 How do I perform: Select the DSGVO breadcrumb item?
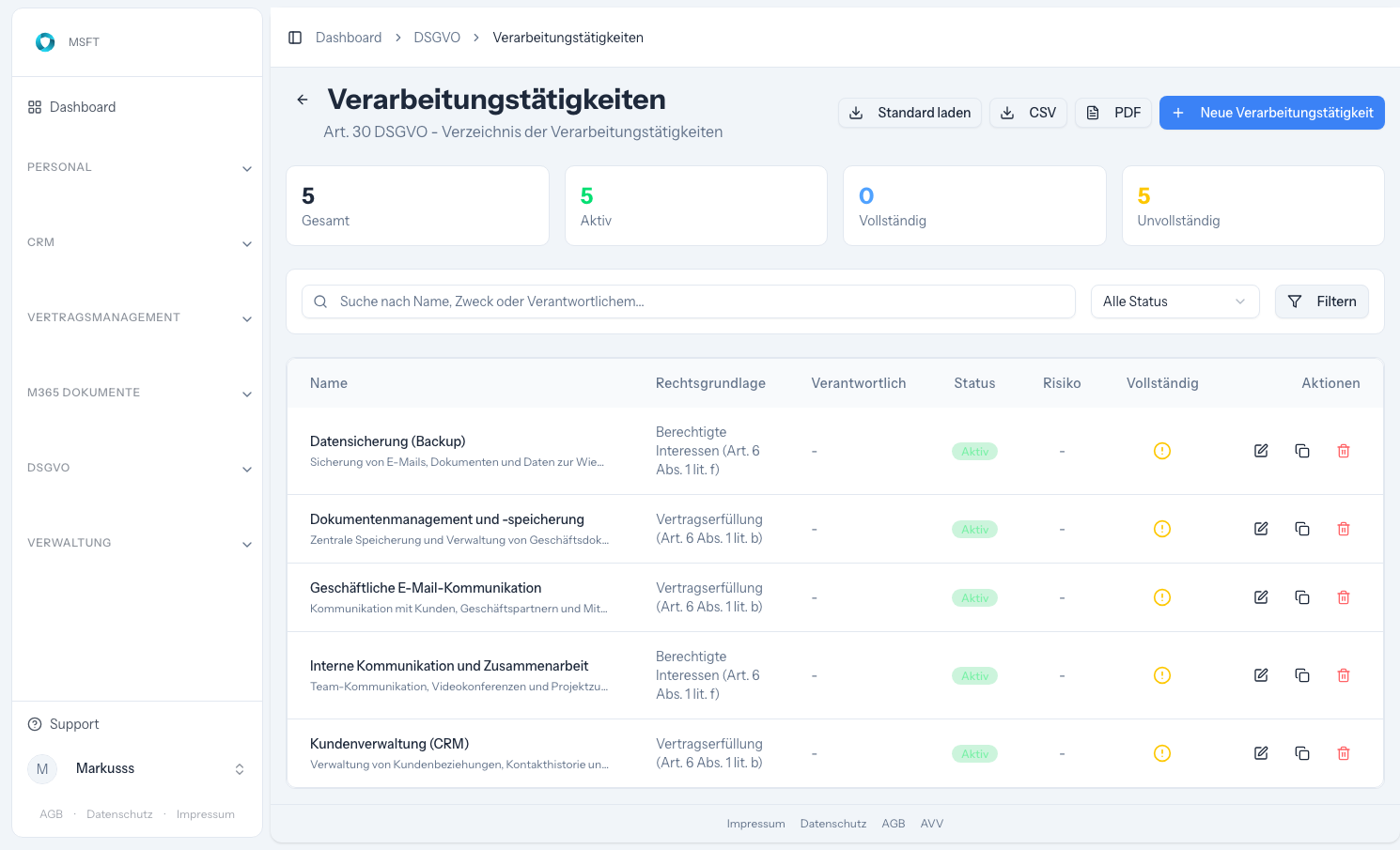437,38
